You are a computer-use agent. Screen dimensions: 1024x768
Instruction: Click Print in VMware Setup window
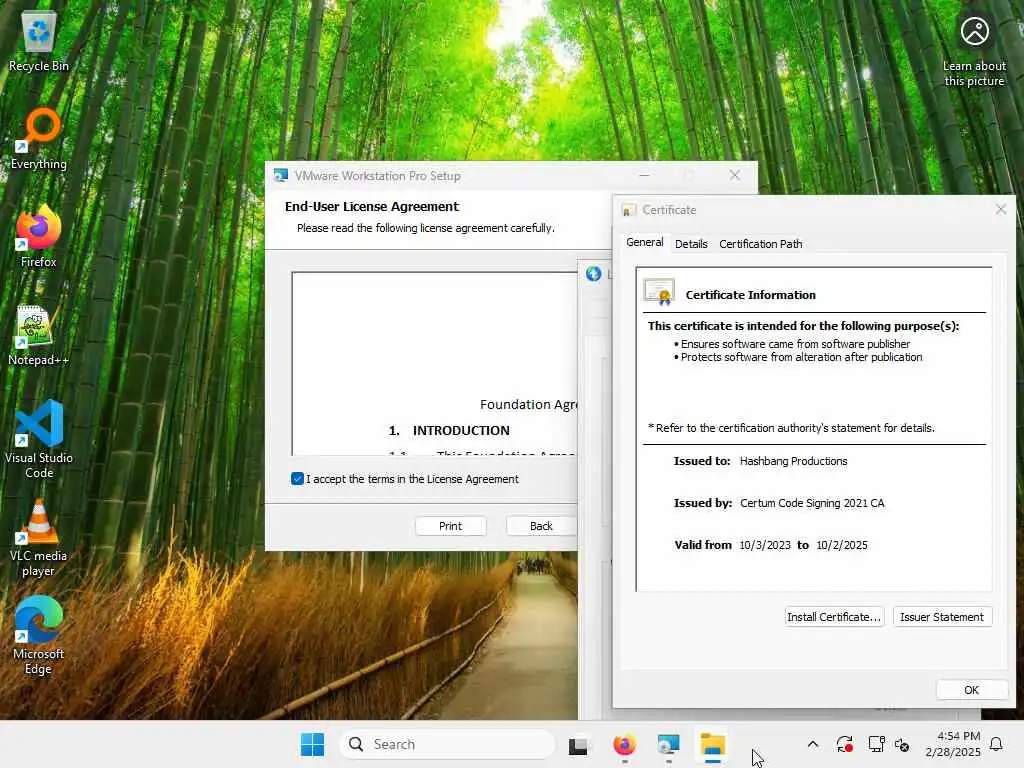tap(451, 526)
